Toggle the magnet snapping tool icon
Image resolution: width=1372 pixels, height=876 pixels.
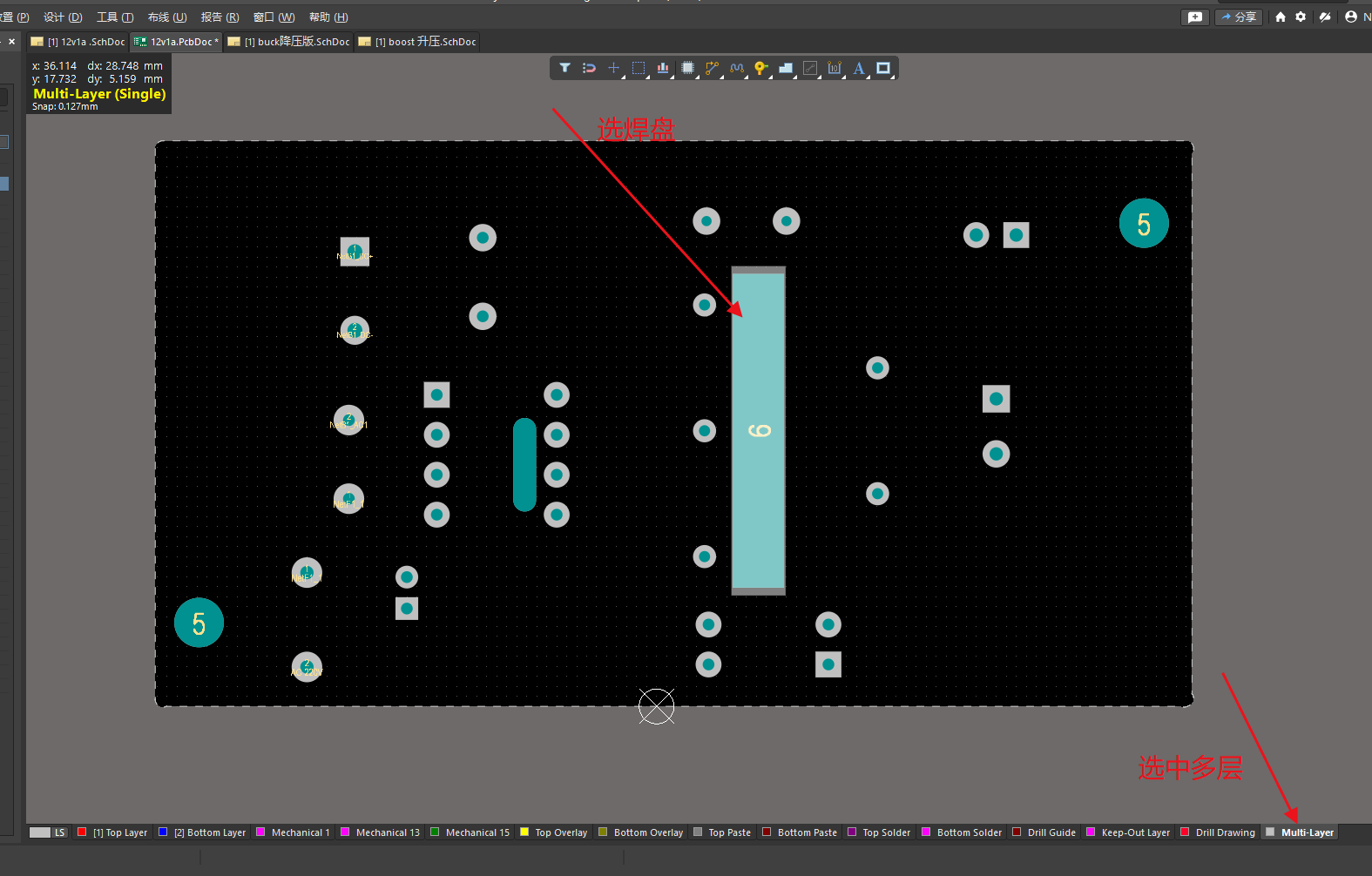[x=589, y=68]
